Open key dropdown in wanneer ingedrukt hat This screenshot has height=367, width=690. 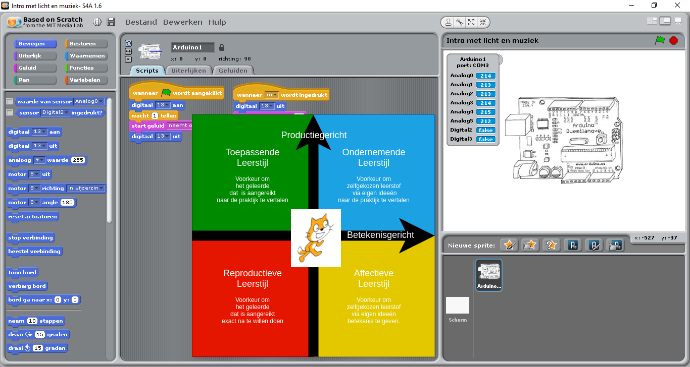[x=271, y=95]
